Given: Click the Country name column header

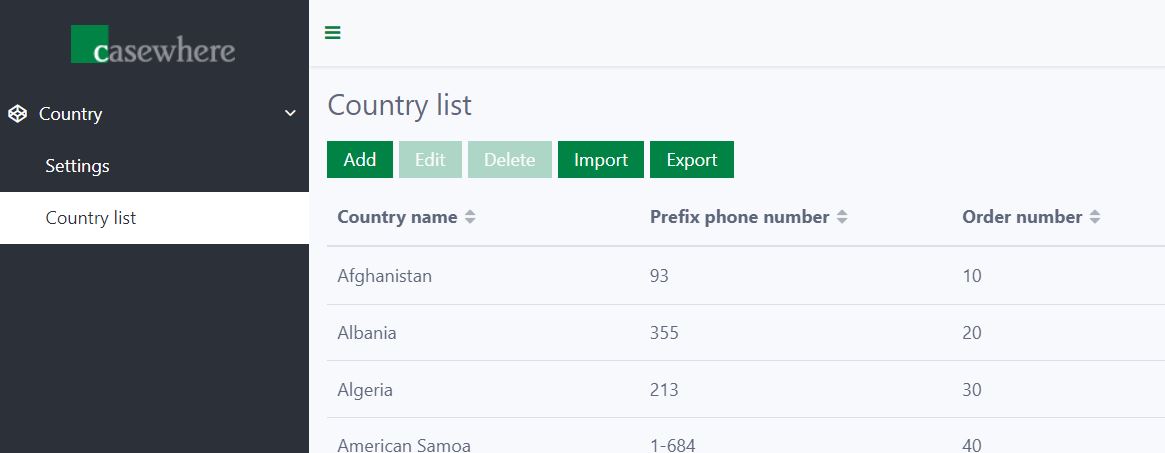Looking at the screenshot, I should tap(397, 217).
